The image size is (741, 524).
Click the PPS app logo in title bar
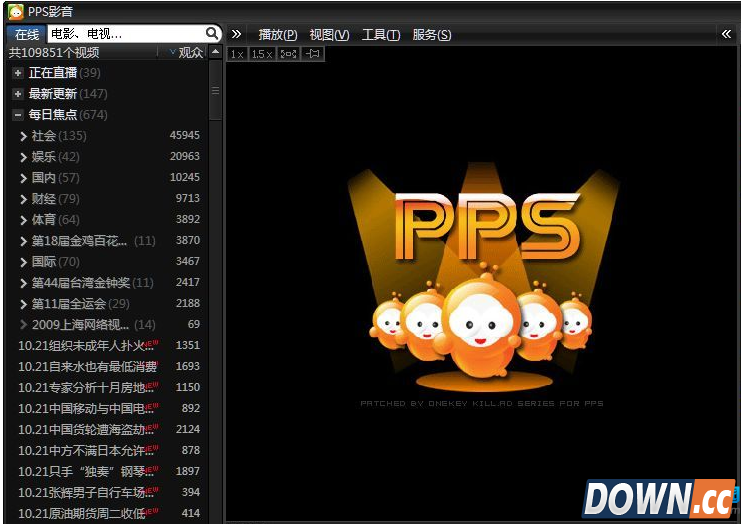click(x=16, y=11)
